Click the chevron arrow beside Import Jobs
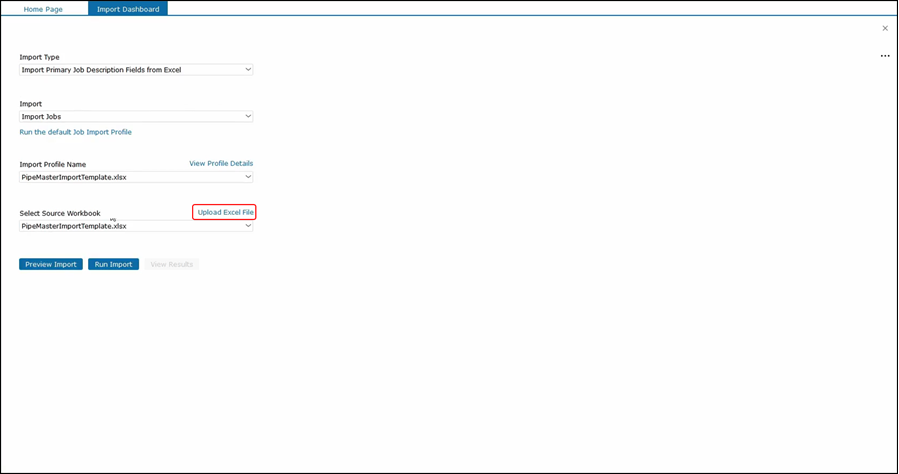The width and height of the screenshot is (899, 474). click(x=248, y=117)
